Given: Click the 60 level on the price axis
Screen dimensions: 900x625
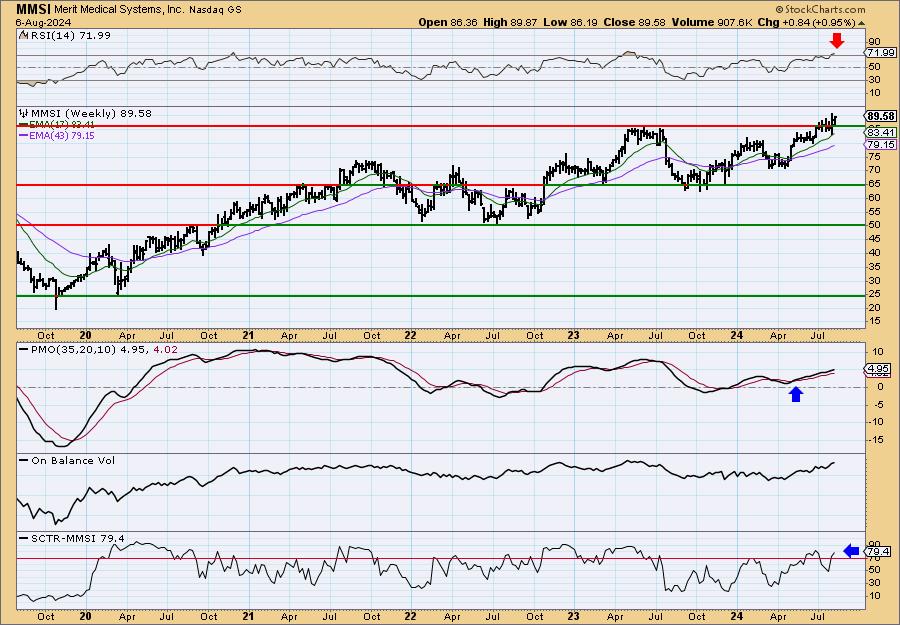Looking at the screenshot, I should point(872,197).
